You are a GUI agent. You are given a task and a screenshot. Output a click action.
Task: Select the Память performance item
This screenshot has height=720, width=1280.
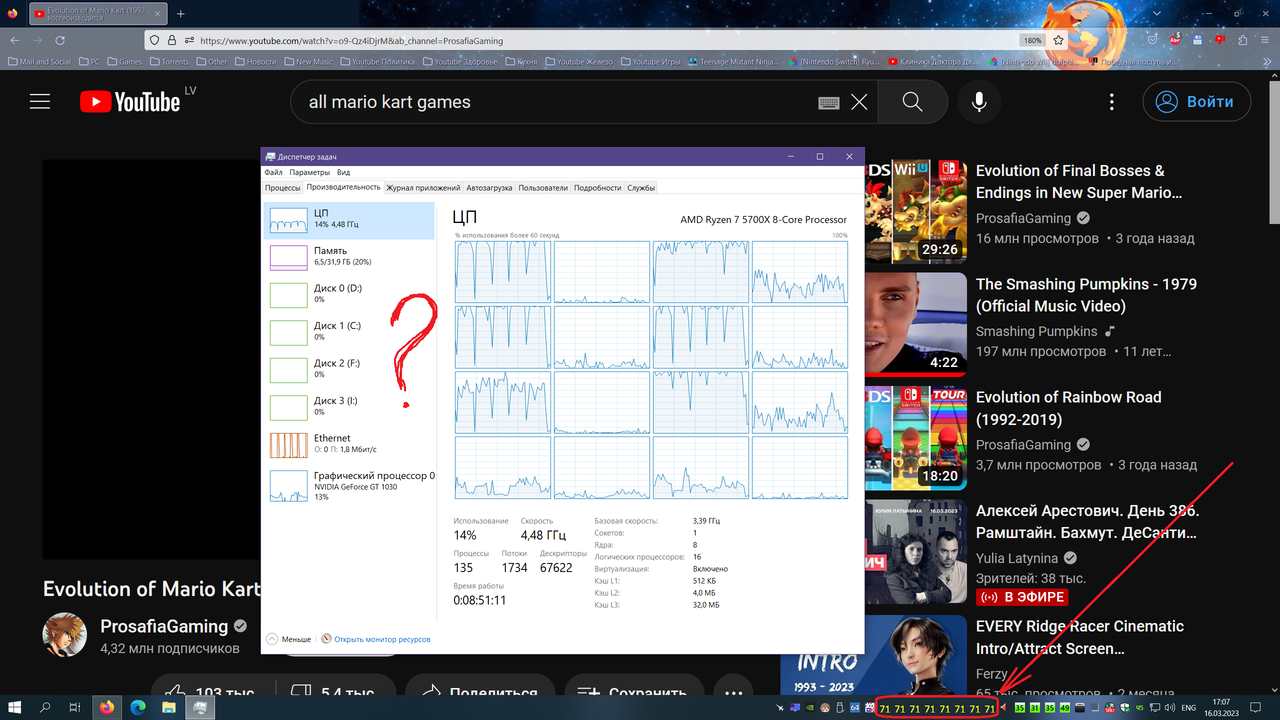(349, 257)
